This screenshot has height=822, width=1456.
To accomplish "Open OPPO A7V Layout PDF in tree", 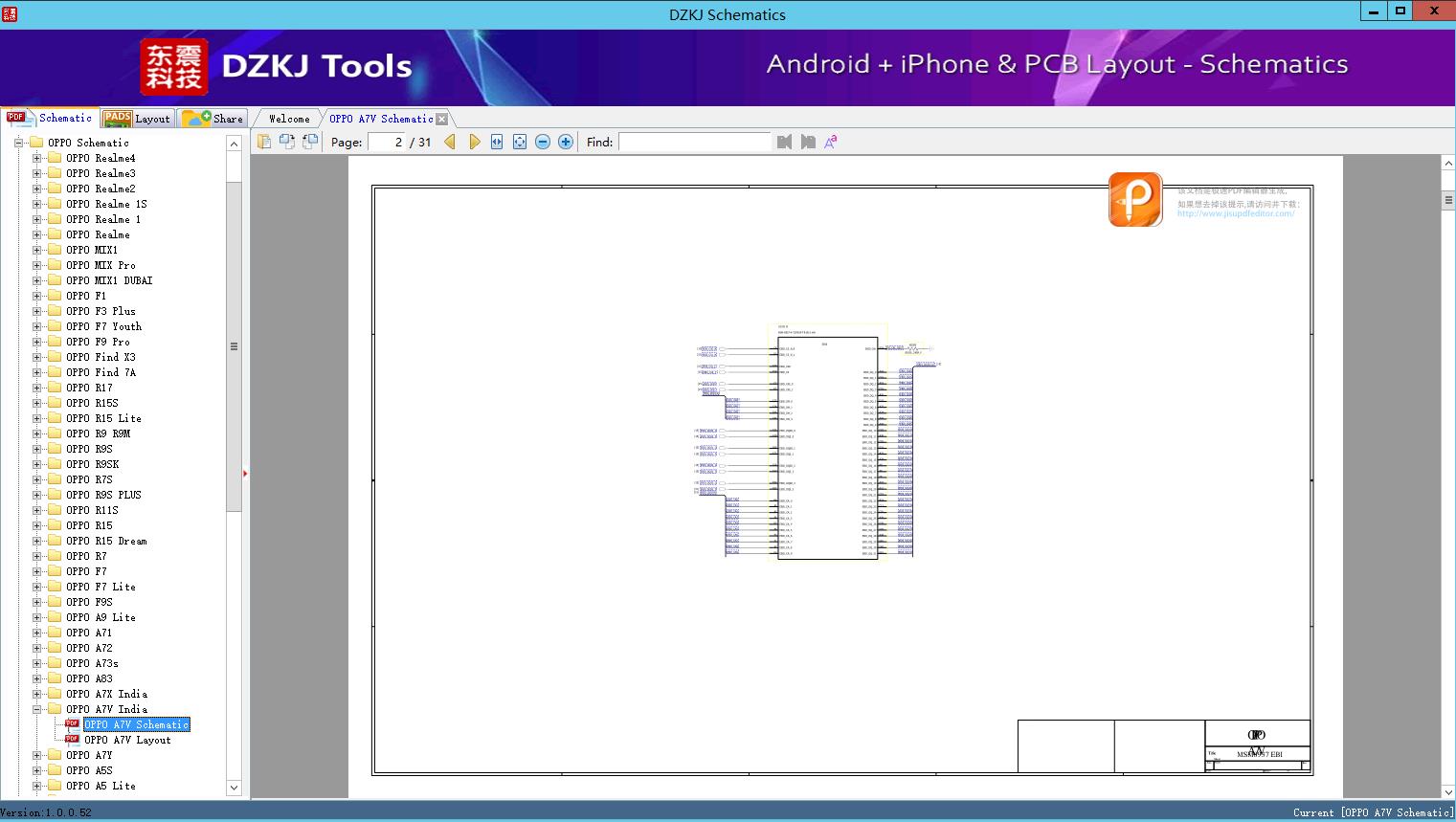I will 127,740.
